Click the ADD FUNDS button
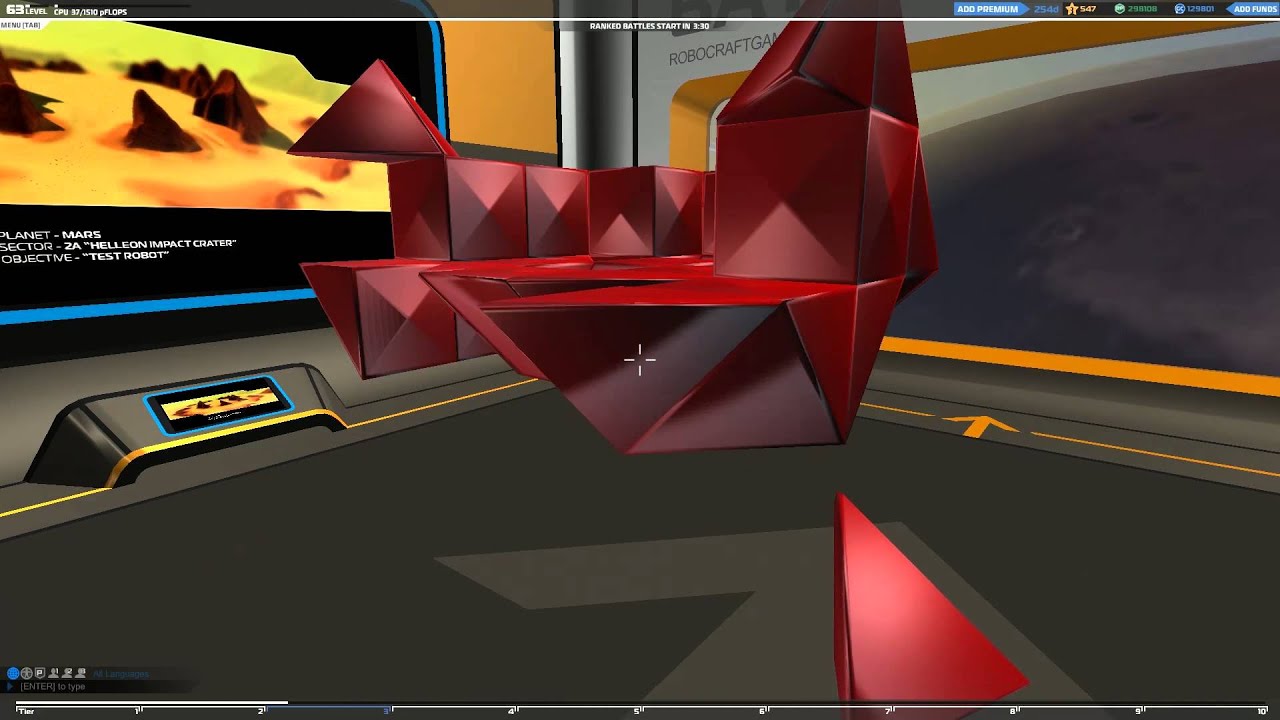The height and width of the screenshot is (720, 1280). (1254, 9)
